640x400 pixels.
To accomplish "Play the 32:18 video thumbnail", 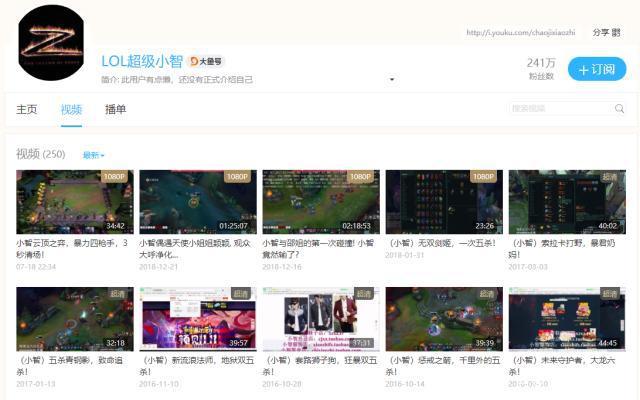I will 75,319.
